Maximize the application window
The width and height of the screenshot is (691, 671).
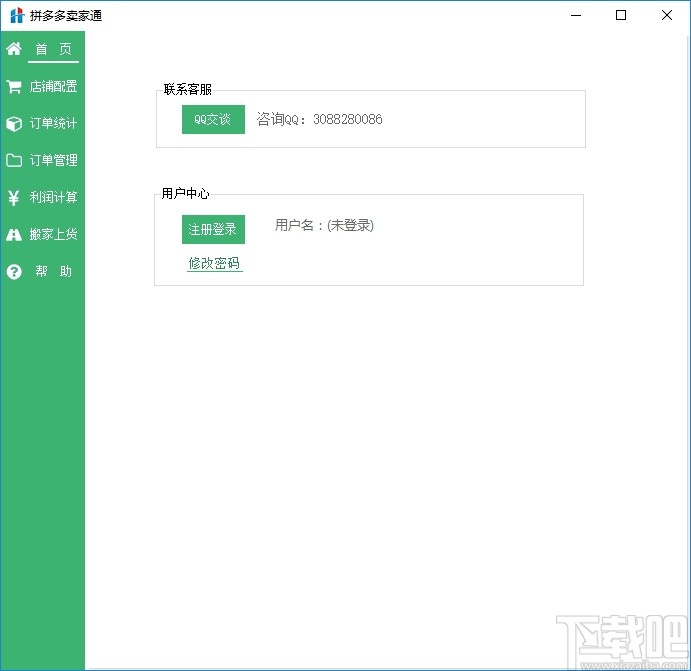tap(621, 15)
